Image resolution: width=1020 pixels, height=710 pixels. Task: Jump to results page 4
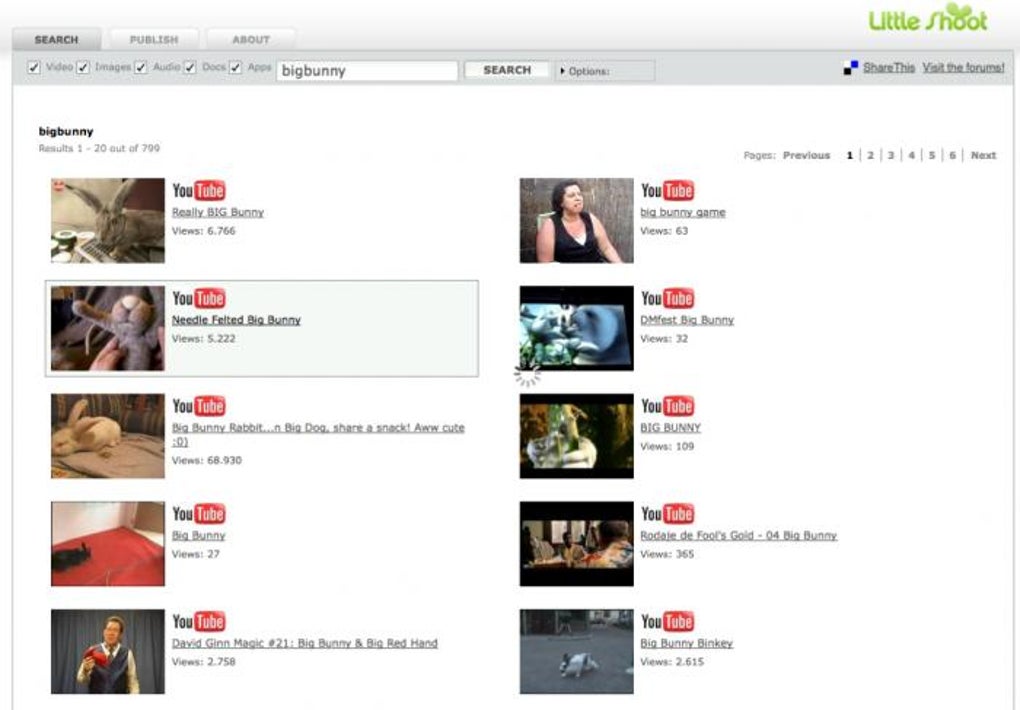click(x=911, y=155)
